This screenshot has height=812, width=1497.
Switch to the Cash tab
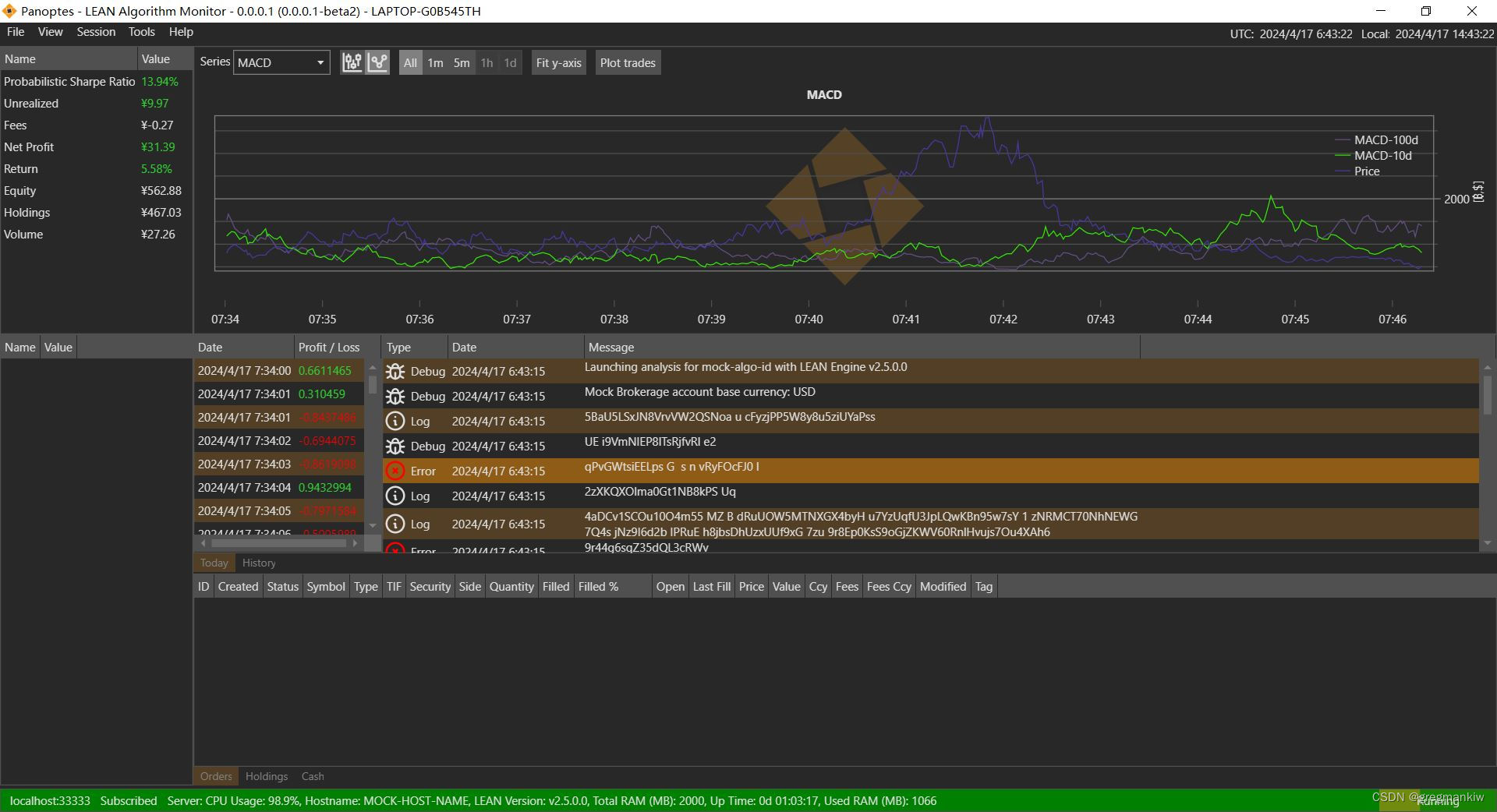click(313, 776)
